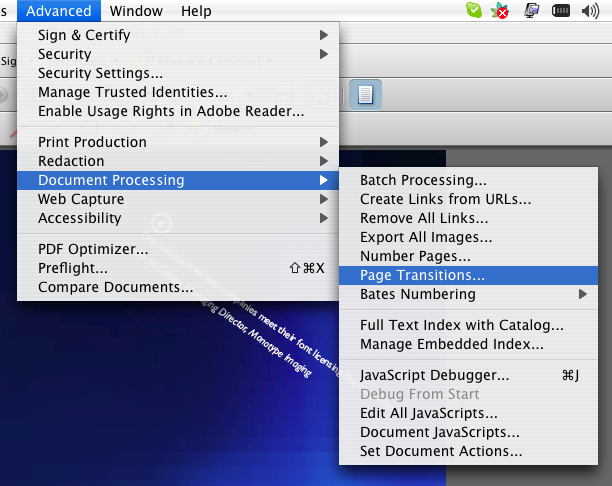Click the green checkmark menu bar icon
The height and width of the screenshot is (486, 612).
(474, 11)
